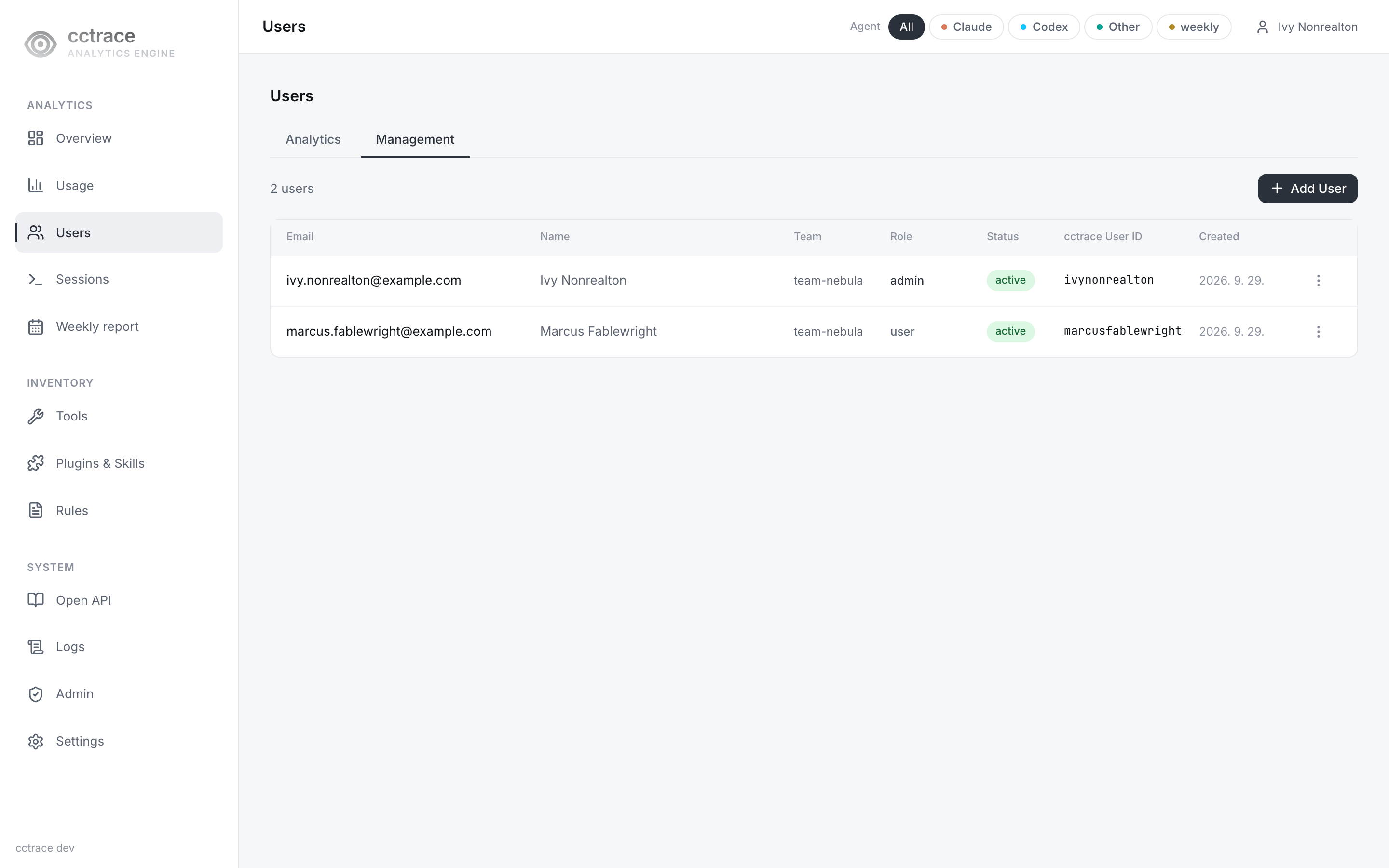Switch to the Analytics tab
The height and width of the screenshot is (868, 1389).
point(313,139)
